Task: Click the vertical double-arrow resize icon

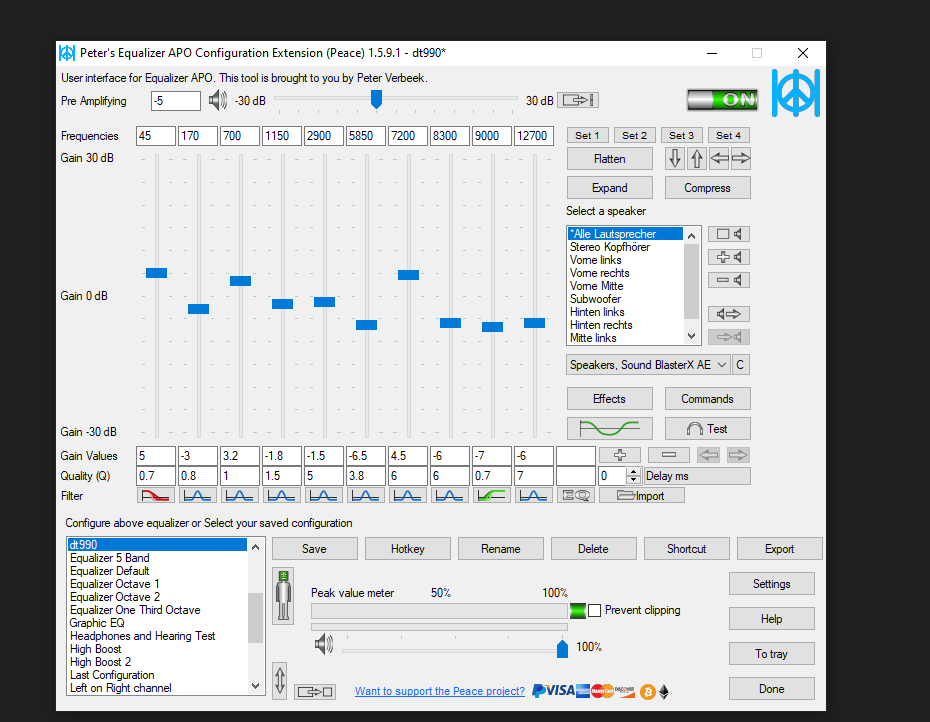Action: (280, 680)
